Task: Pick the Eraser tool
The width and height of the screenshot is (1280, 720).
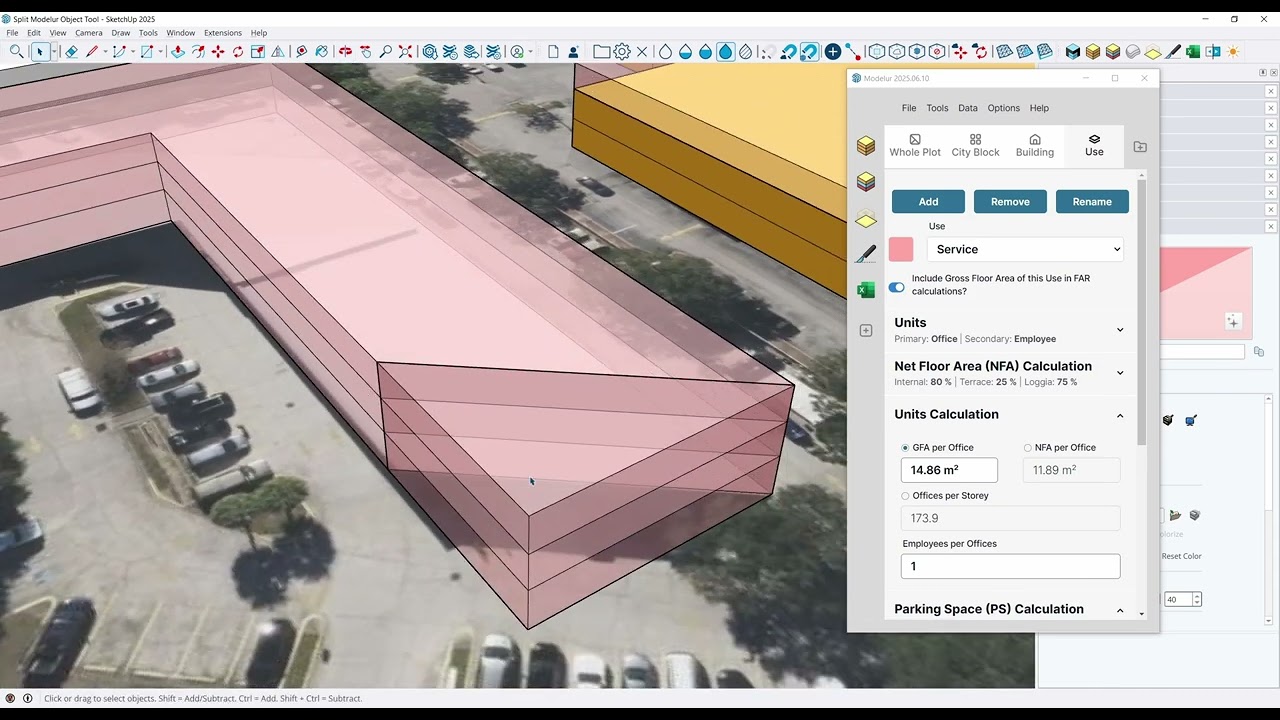Action: [x=72, y=52]
